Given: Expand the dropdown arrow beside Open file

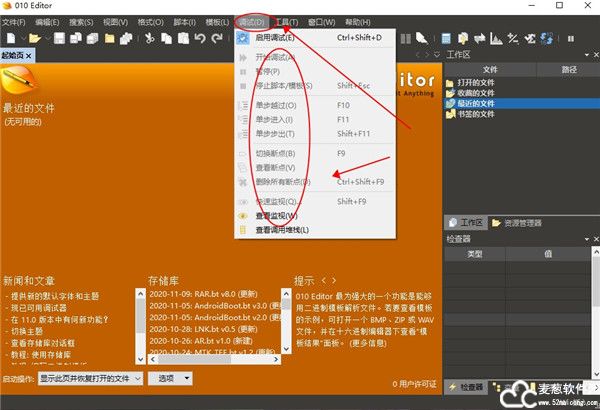Looking at the screenshot, I should click(x=47, y=38).
